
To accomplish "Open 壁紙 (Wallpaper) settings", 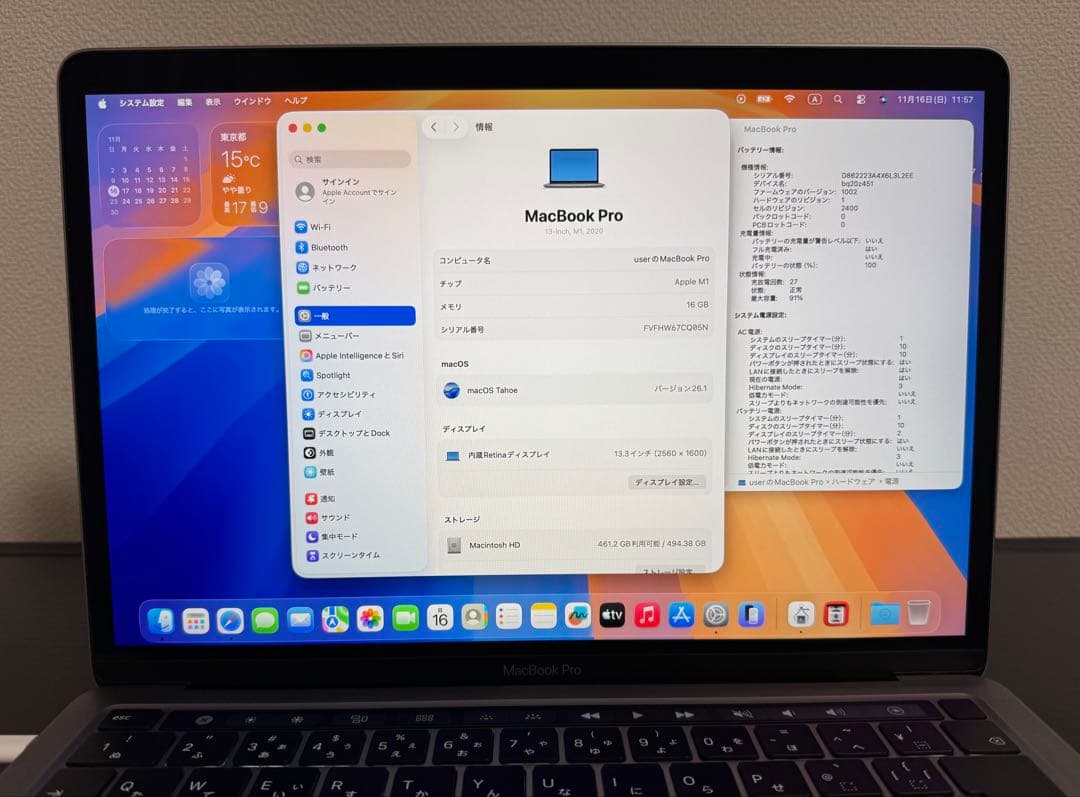I will (326, 471).
